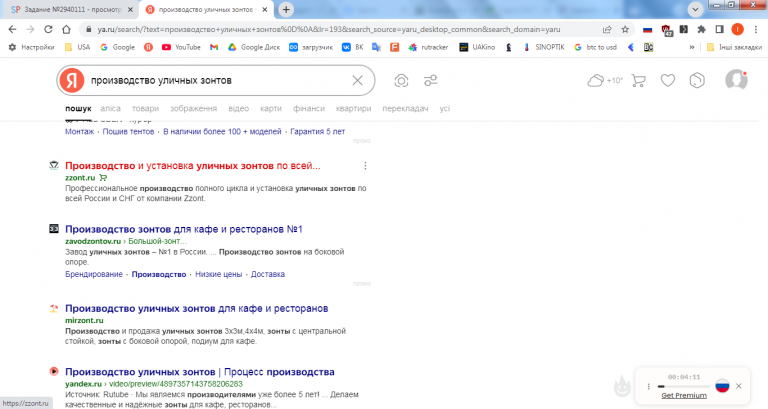Select the пошук search tab
Viewport: 768px width, 409px height.
tap(78, 108)
